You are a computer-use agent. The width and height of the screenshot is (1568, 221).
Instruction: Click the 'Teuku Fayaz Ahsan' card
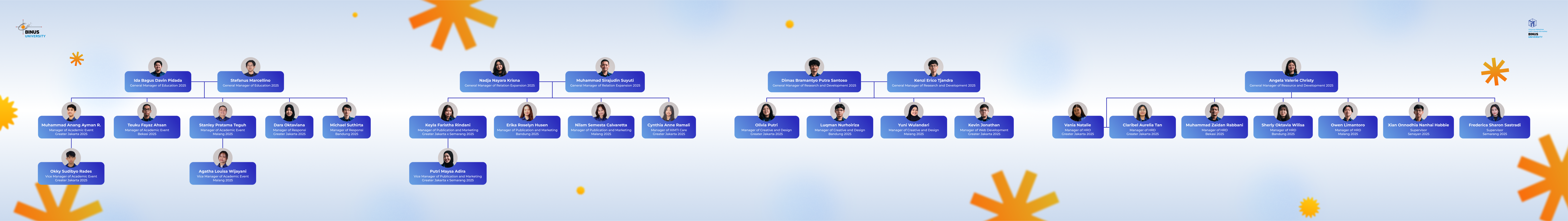pyautogui.click(x=147, y=127)
